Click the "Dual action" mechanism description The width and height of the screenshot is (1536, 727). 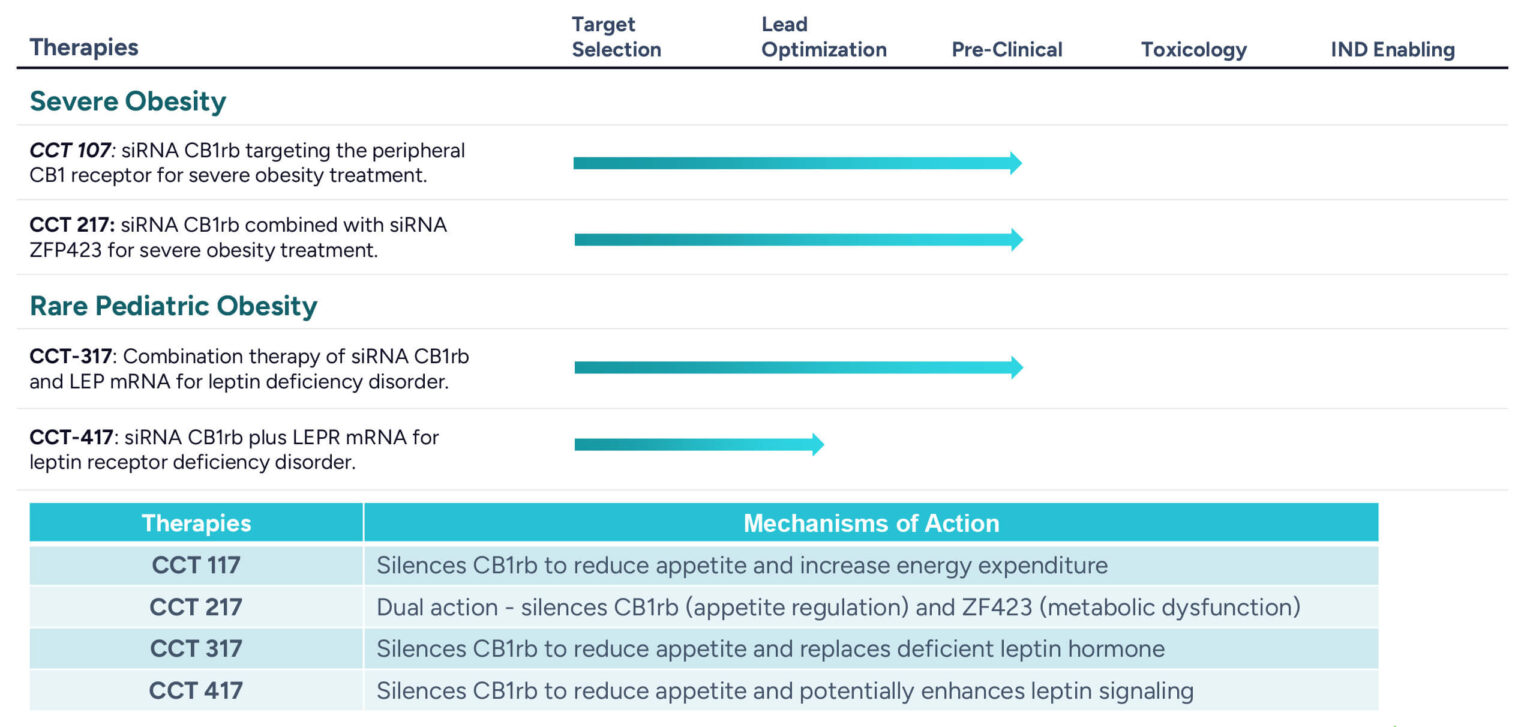click(837, 607)
